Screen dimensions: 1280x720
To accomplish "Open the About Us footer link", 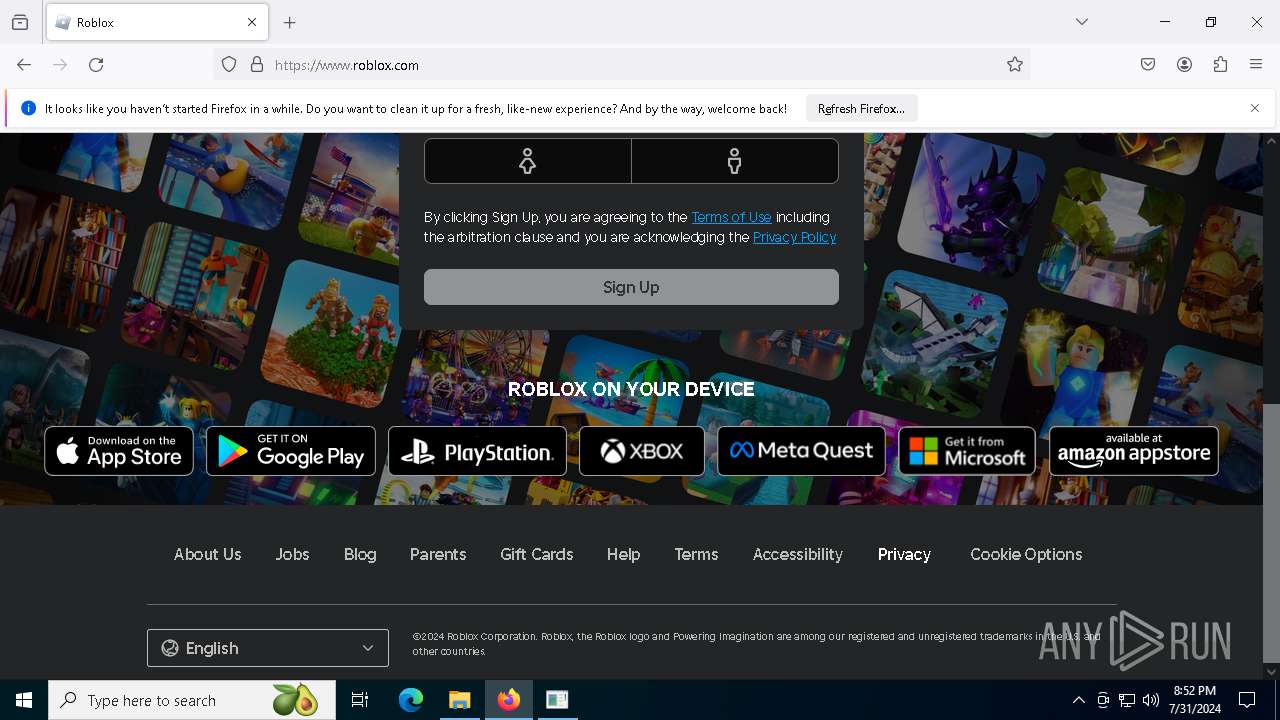I will [208, 554].
